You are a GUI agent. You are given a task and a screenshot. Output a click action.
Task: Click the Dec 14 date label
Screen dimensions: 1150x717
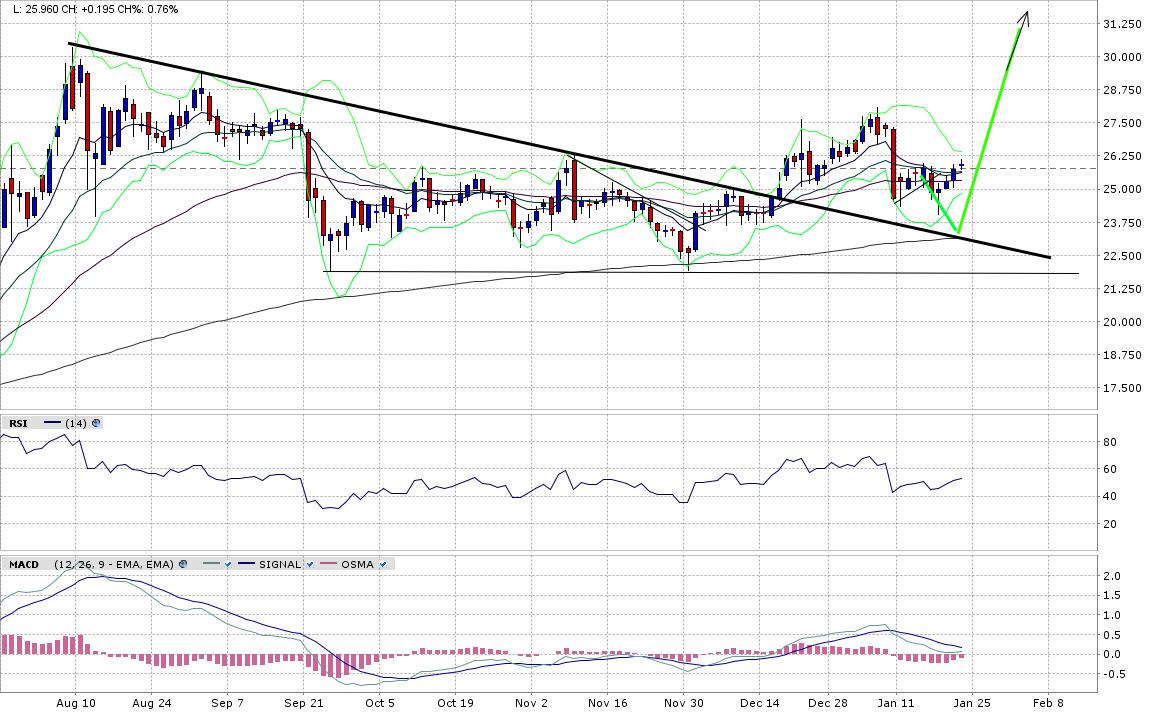point(760,703)
